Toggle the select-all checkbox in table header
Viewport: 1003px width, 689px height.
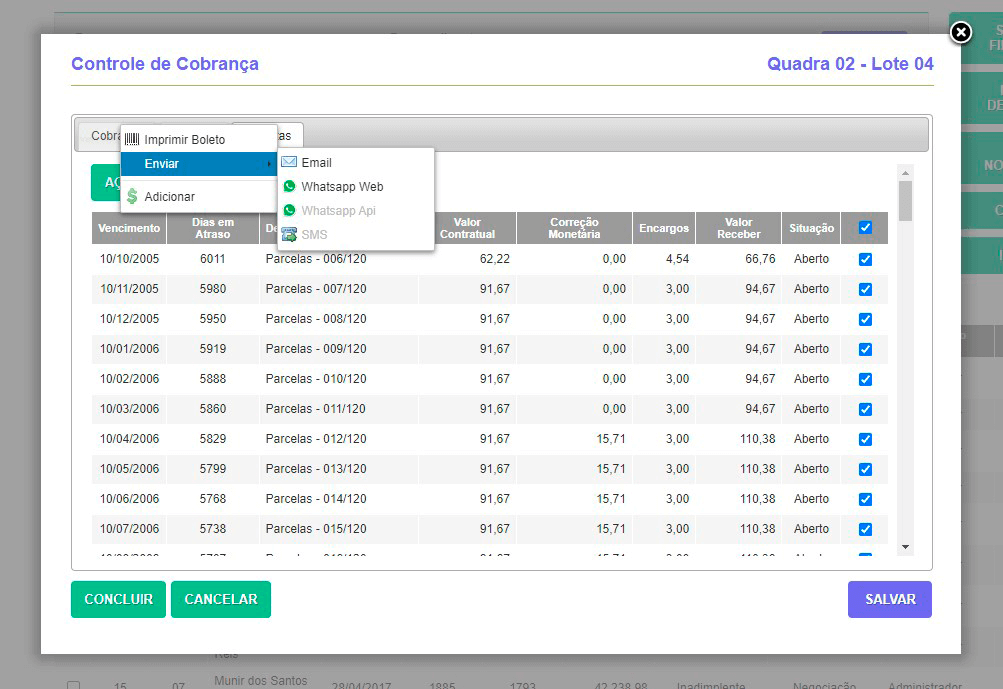pos(865,228)
